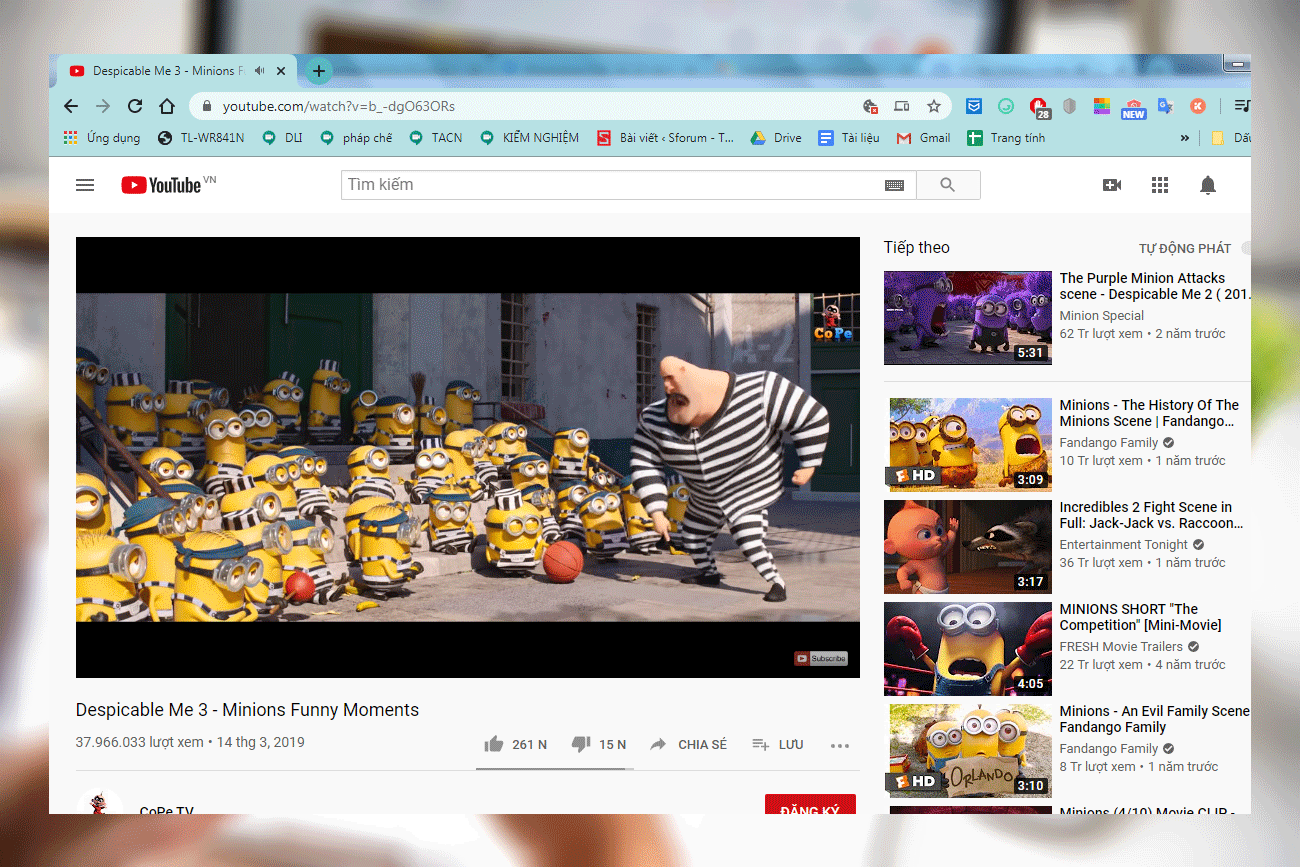1300x867 pixels.
Task: Open the YouTube apps grid icon
Action: tap(1160, 185)
